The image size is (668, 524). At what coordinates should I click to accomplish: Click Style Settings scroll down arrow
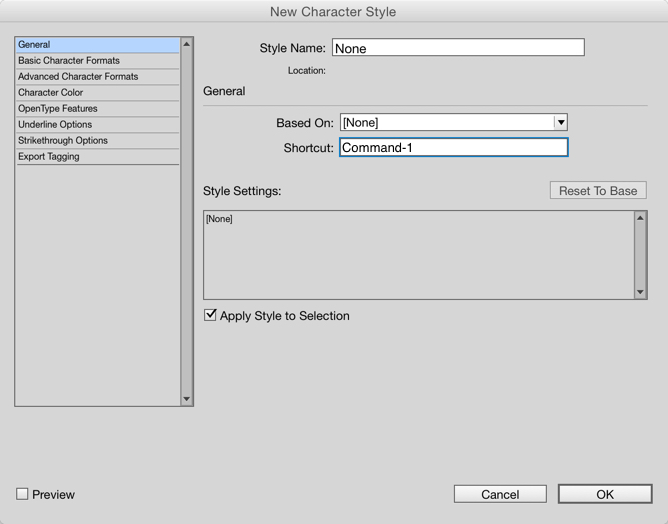pos(640,292)
